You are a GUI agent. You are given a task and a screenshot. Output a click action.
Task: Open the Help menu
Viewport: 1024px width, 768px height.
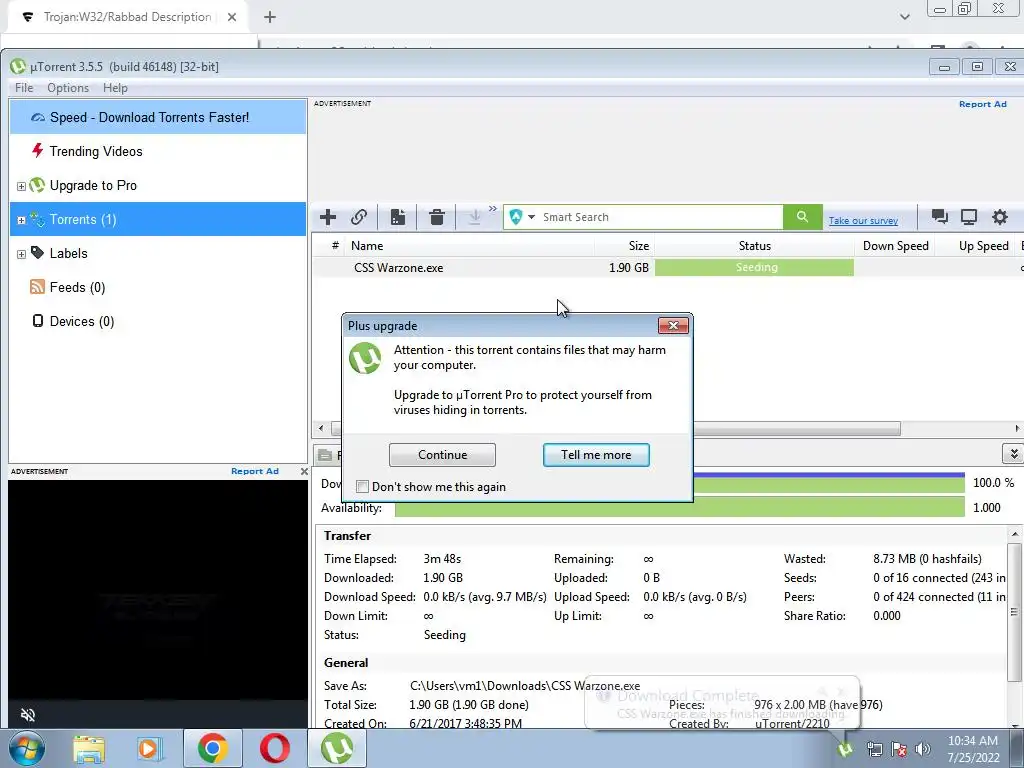pos(115,88)
